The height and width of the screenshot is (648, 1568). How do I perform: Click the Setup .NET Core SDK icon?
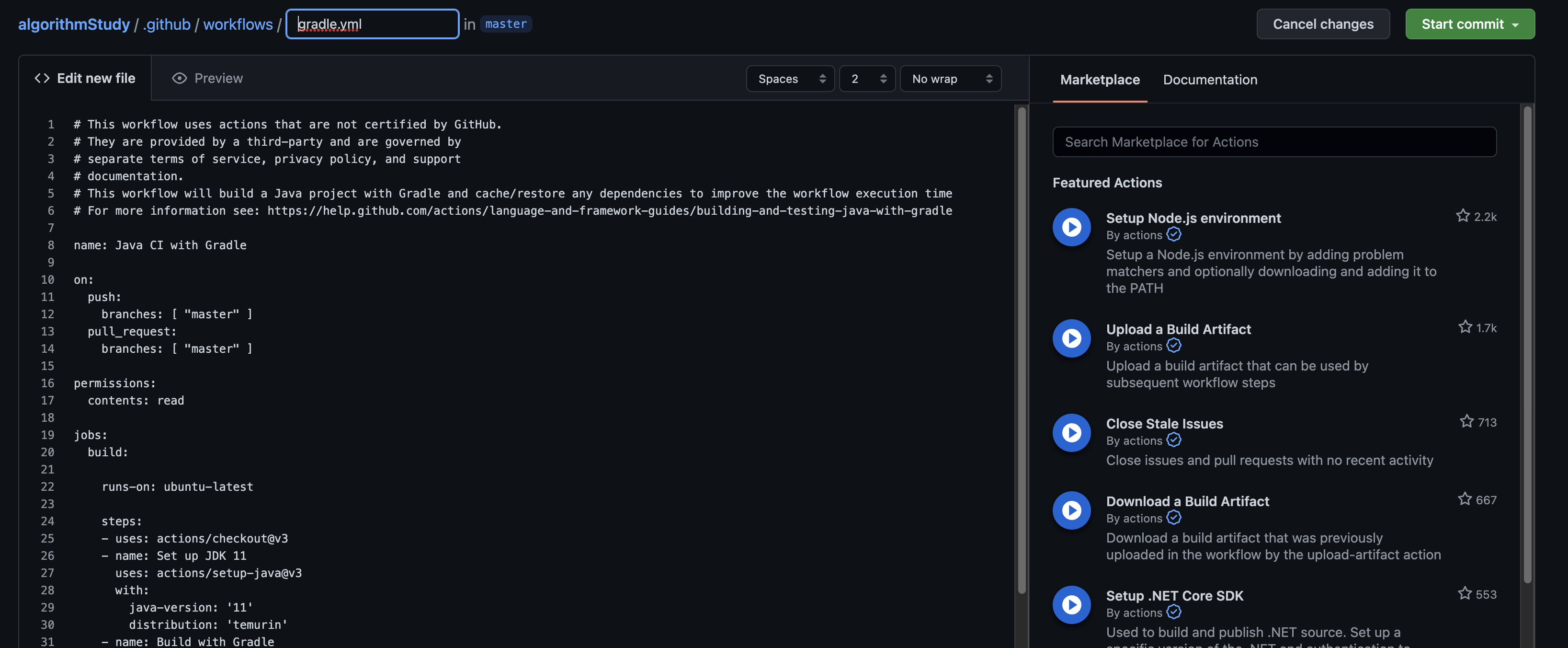coord(1071,604)
